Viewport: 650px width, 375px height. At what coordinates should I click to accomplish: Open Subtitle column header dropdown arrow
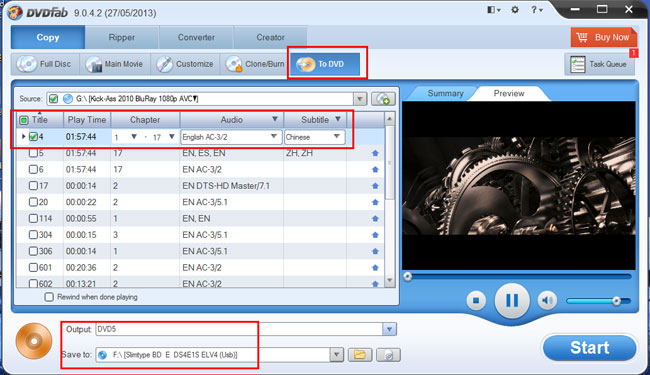click(x=338, y=119)
